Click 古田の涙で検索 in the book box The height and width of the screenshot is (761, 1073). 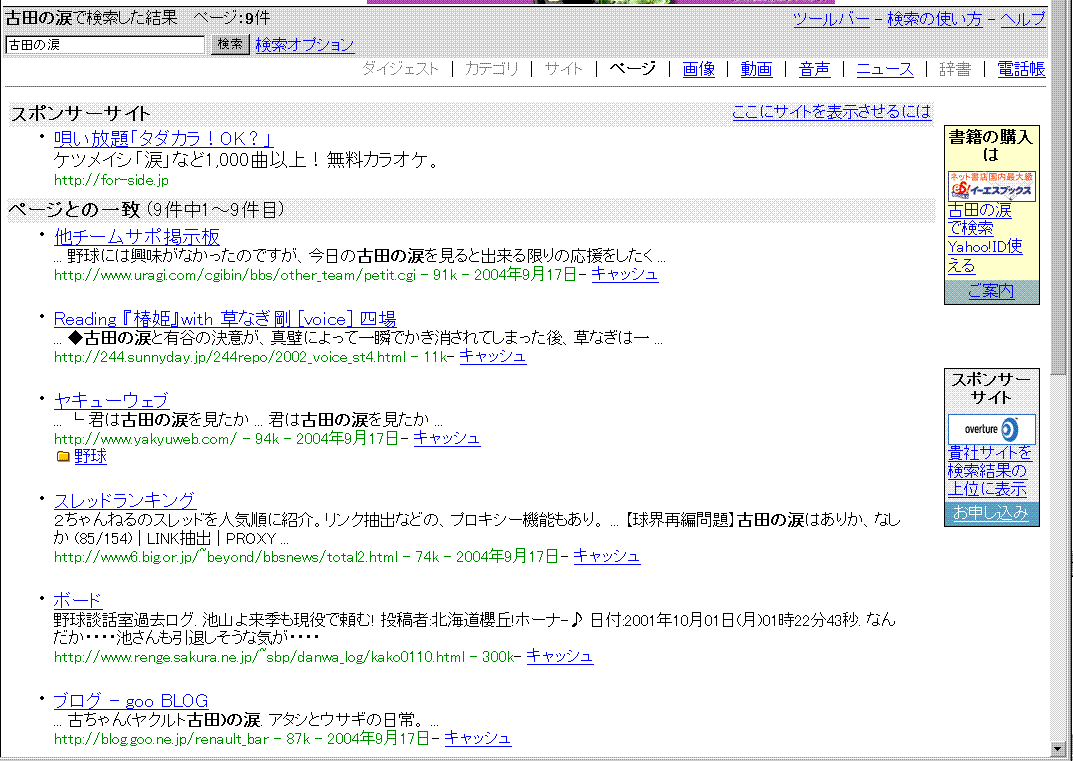(x=979, y=219)
